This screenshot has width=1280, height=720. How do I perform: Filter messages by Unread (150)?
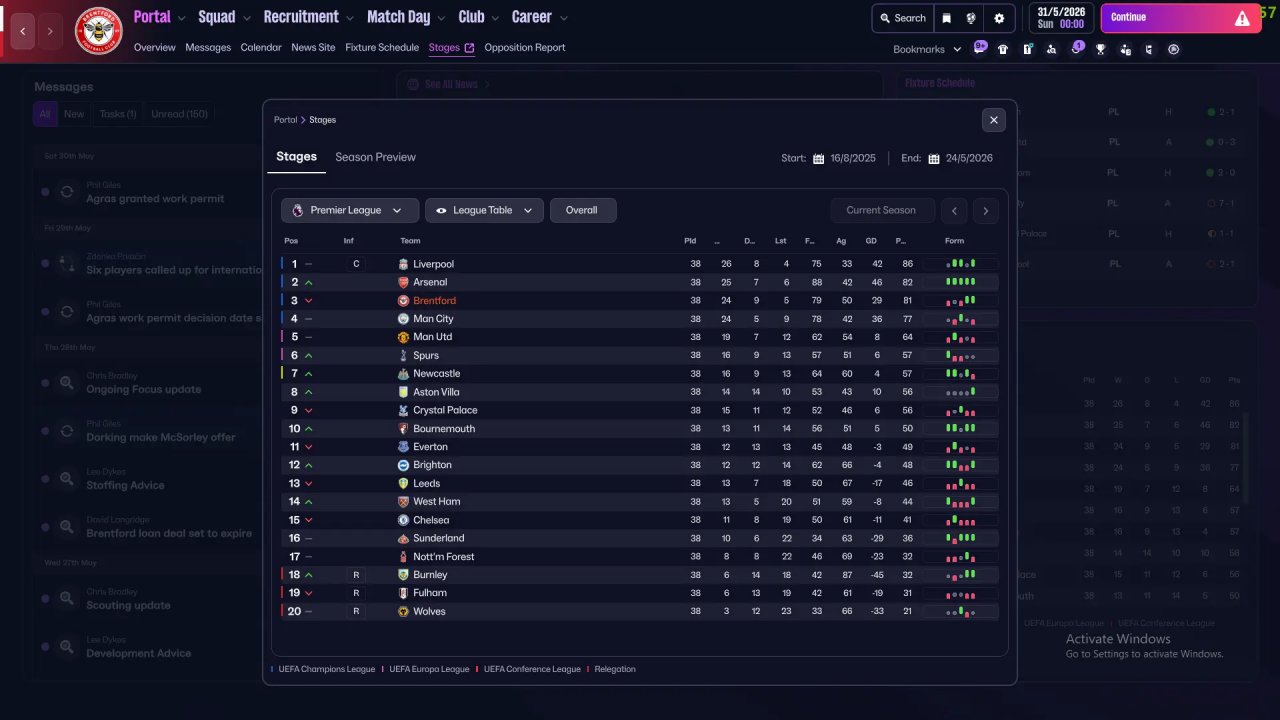[179, 114]
